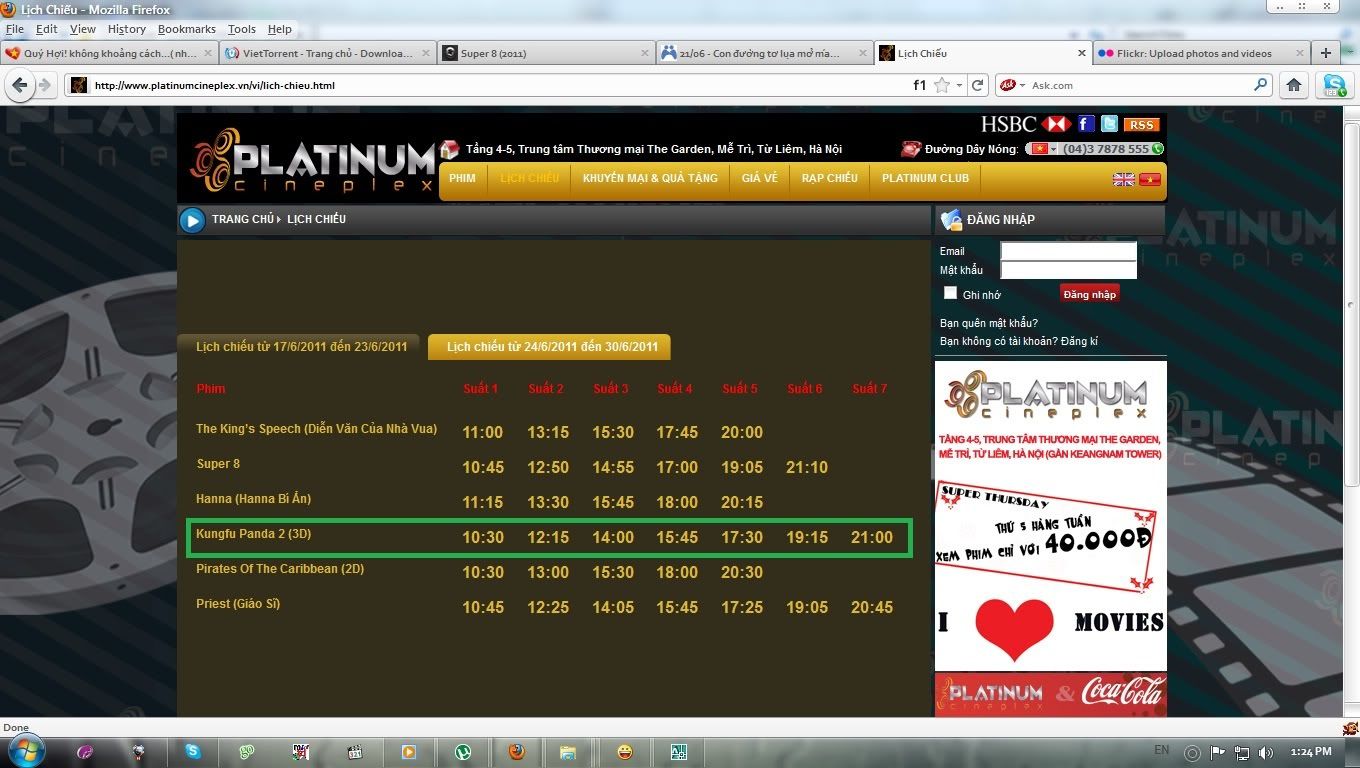Open Skype from the taskbar

click(192, 751)
